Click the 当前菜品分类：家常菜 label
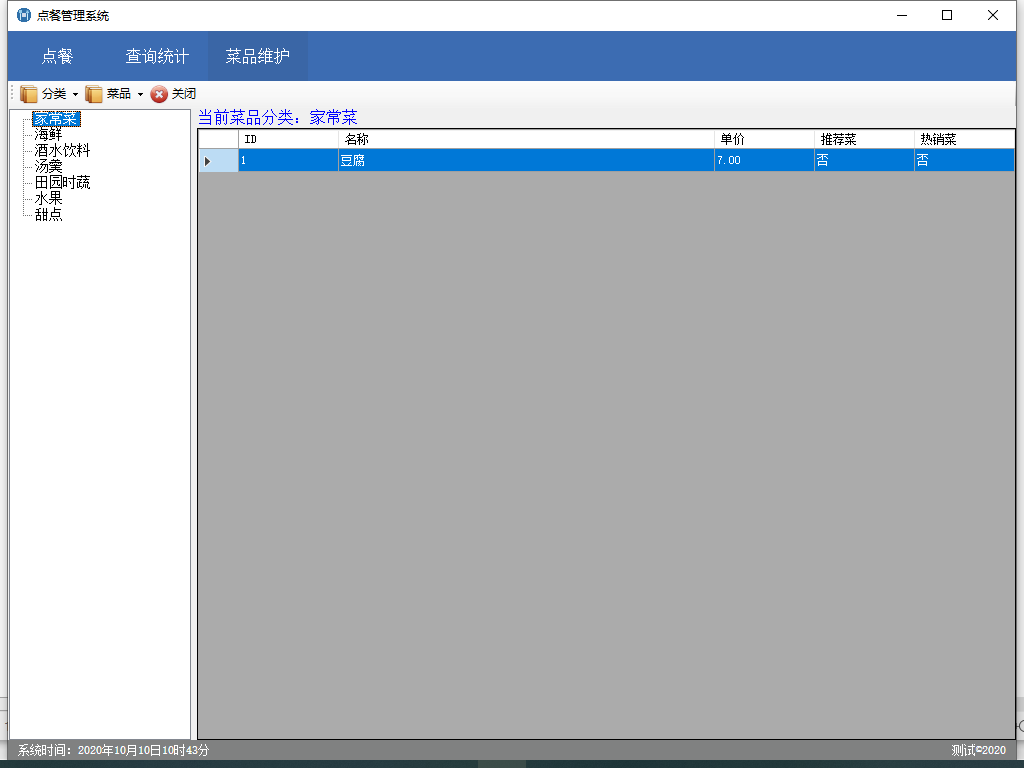 pos(278,118)
